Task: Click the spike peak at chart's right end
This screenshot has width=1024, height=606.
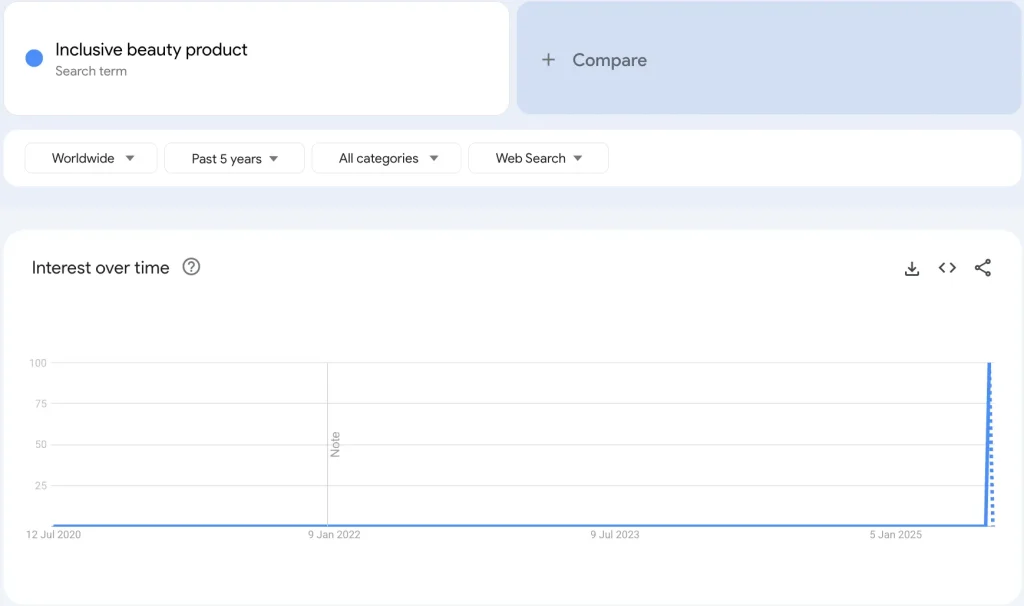Action: 989,365
